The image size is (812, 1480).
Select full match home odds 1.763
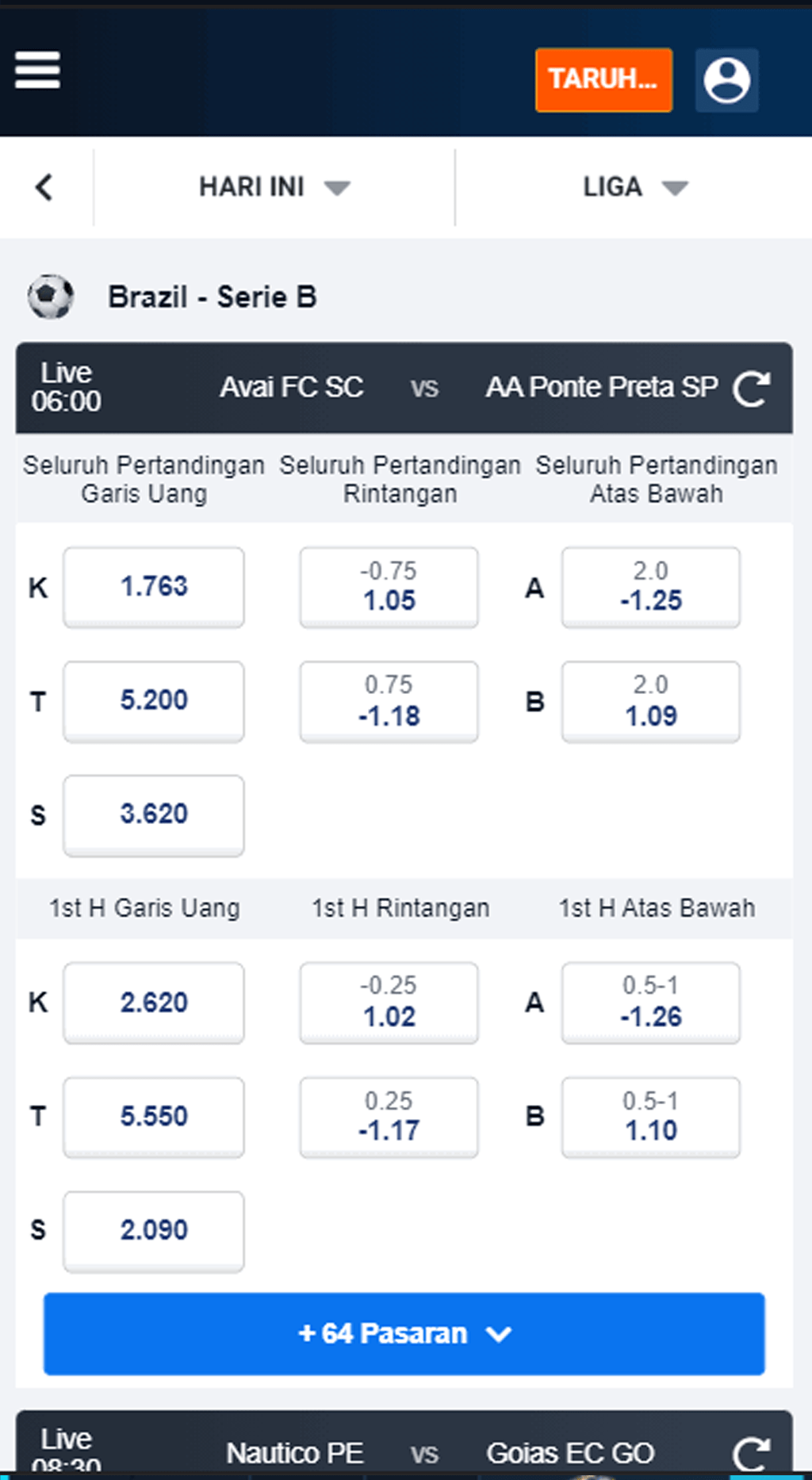coord(154,587)
